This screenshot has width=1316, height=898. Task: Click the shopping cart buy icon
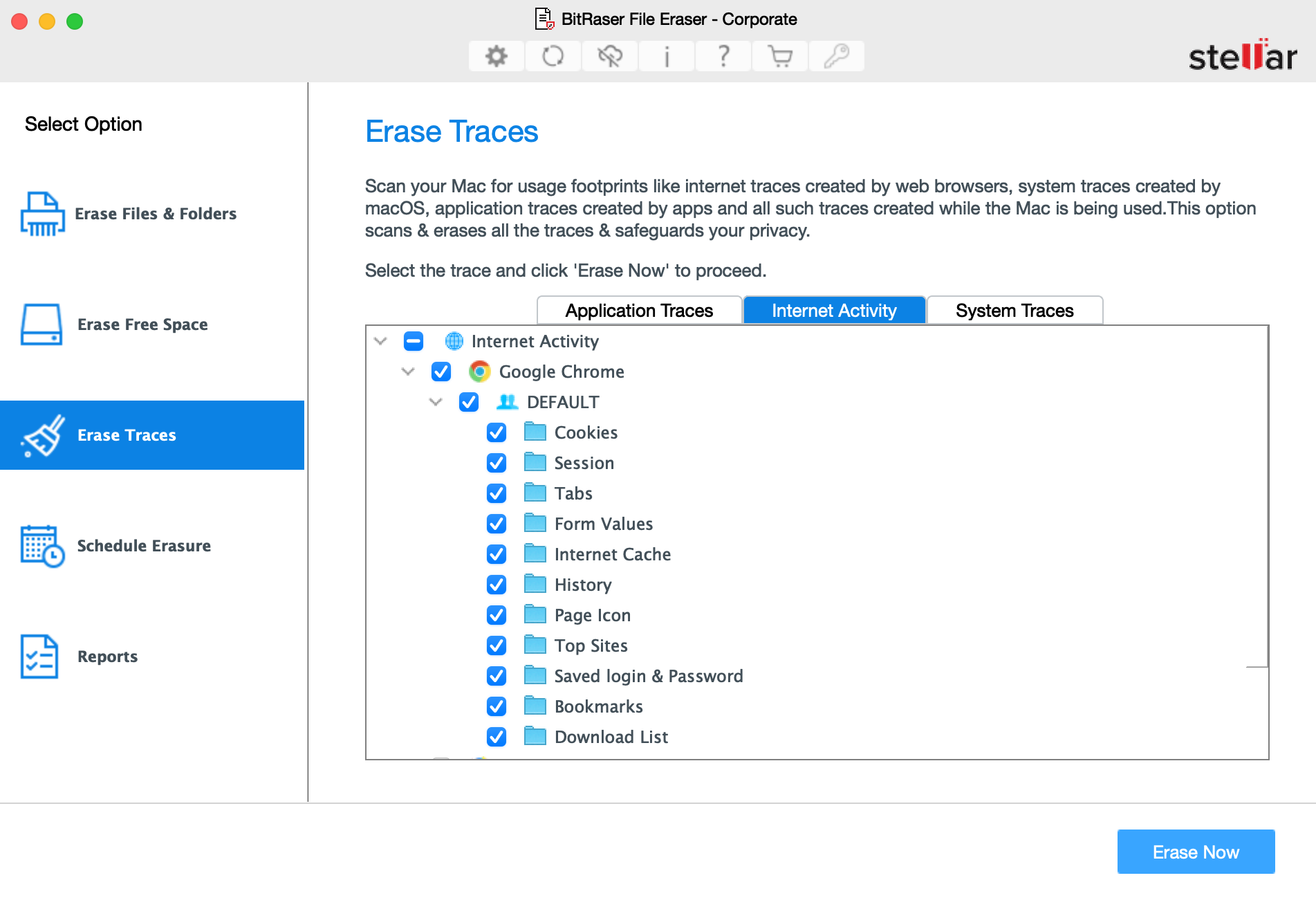point(780,56)
